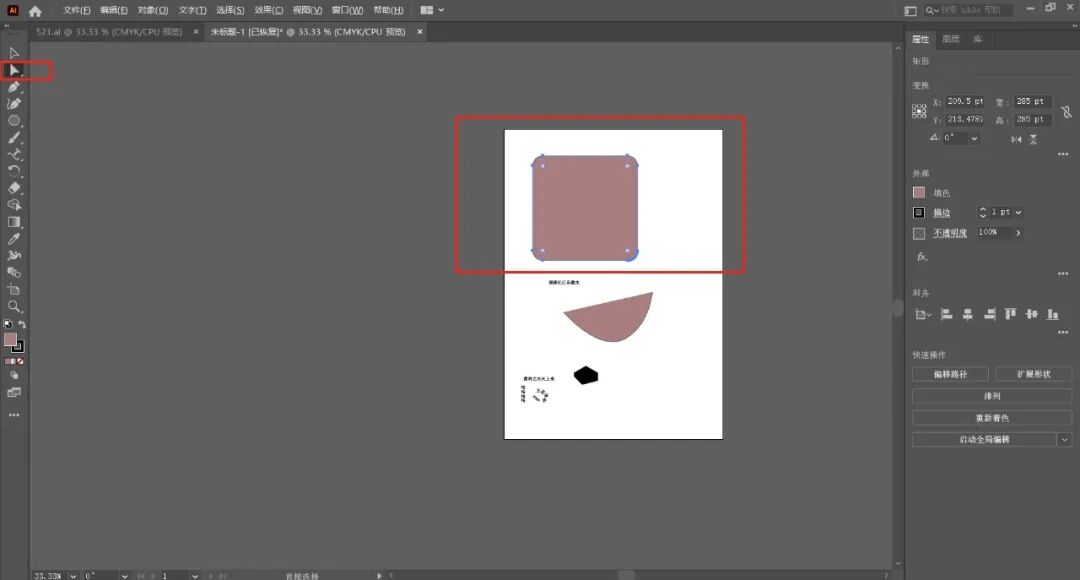Open the artboard number dropdown
1080x580 pixels.
click(x=195, y=575)
